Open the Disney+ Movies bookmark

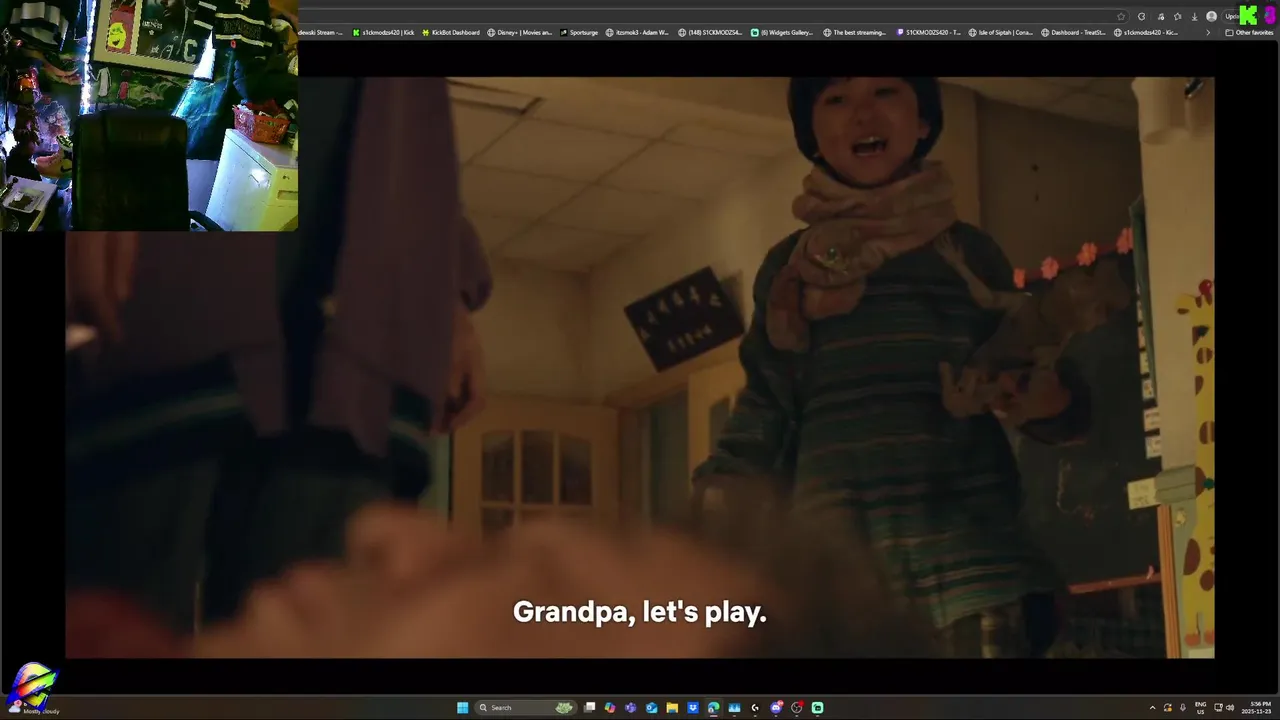(519, 32)
